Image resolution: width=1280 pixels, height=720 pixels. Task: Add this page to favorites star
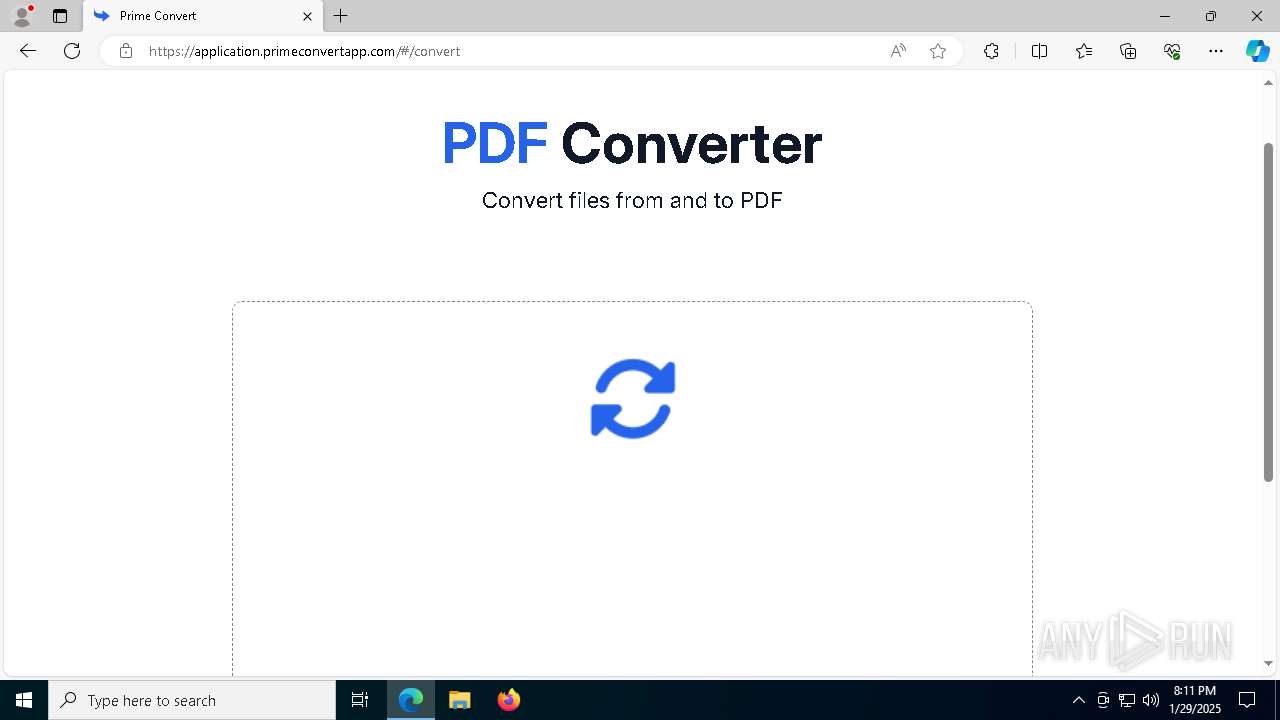point(938,51)
